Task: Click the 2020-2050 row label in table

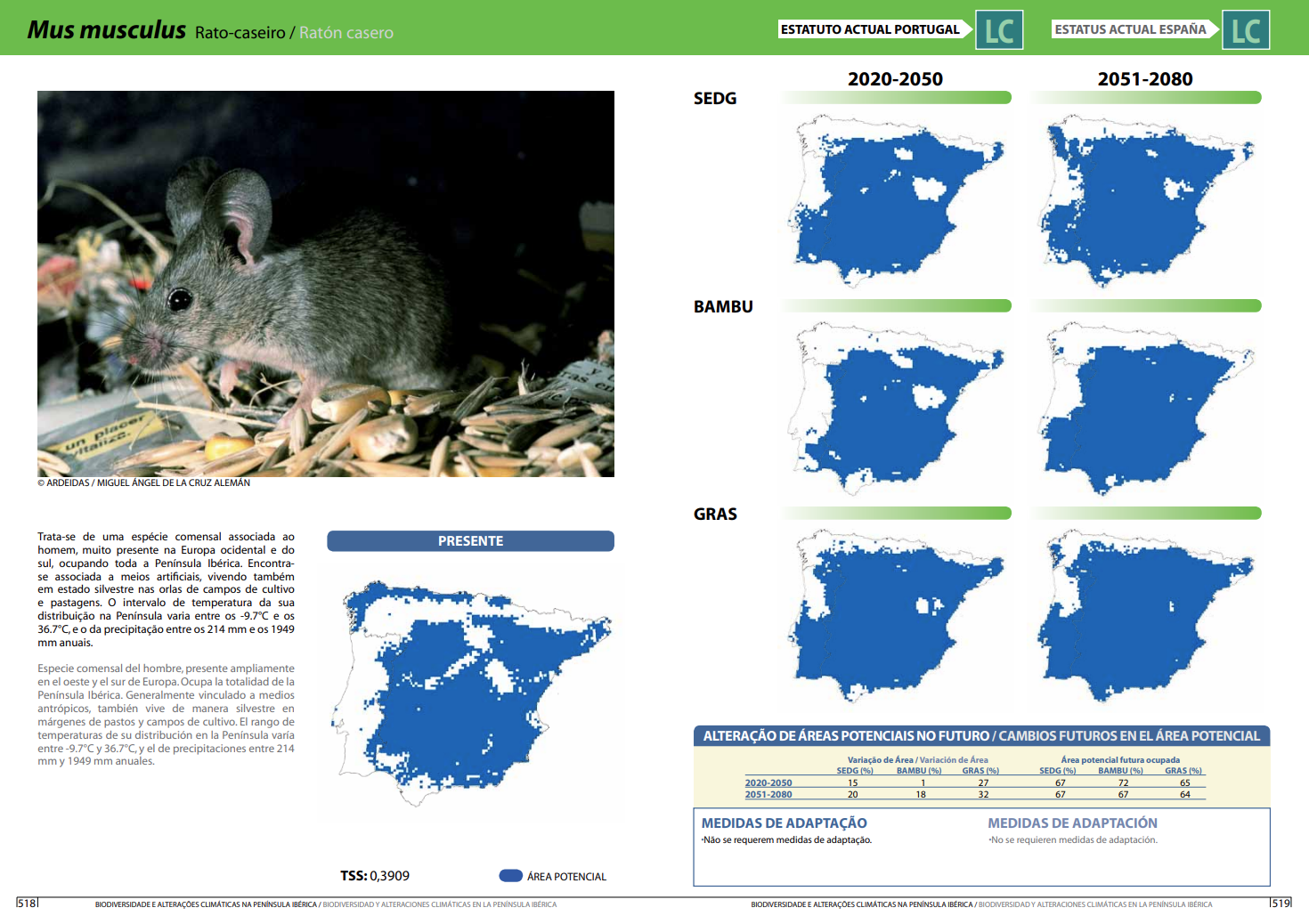Action: pyautogui.click(x=768, y=783)
